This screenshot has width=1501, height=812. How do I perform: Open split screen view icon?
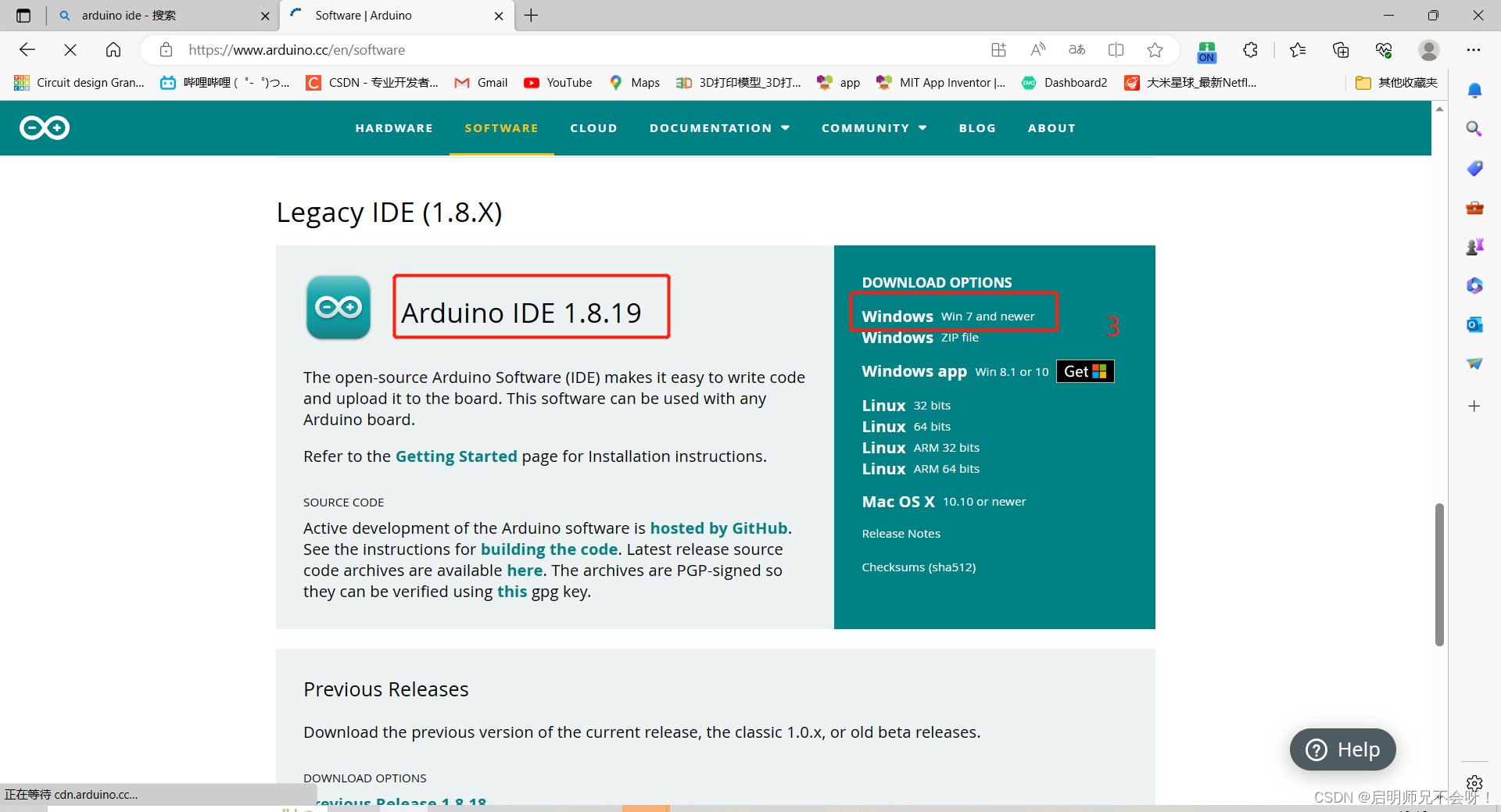point(1116,50)
